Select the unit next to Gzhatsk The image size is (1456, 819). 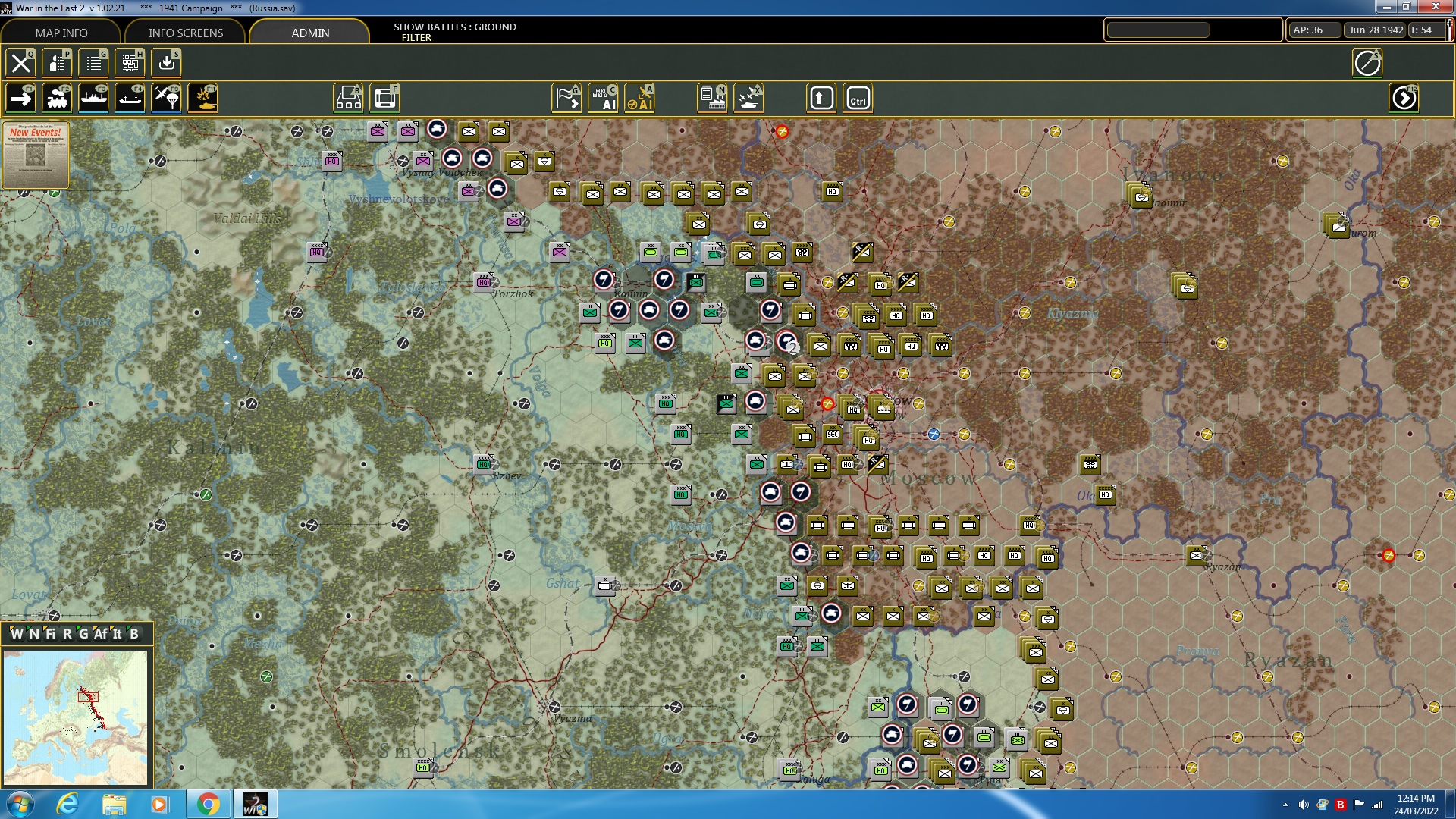point(605,585)
